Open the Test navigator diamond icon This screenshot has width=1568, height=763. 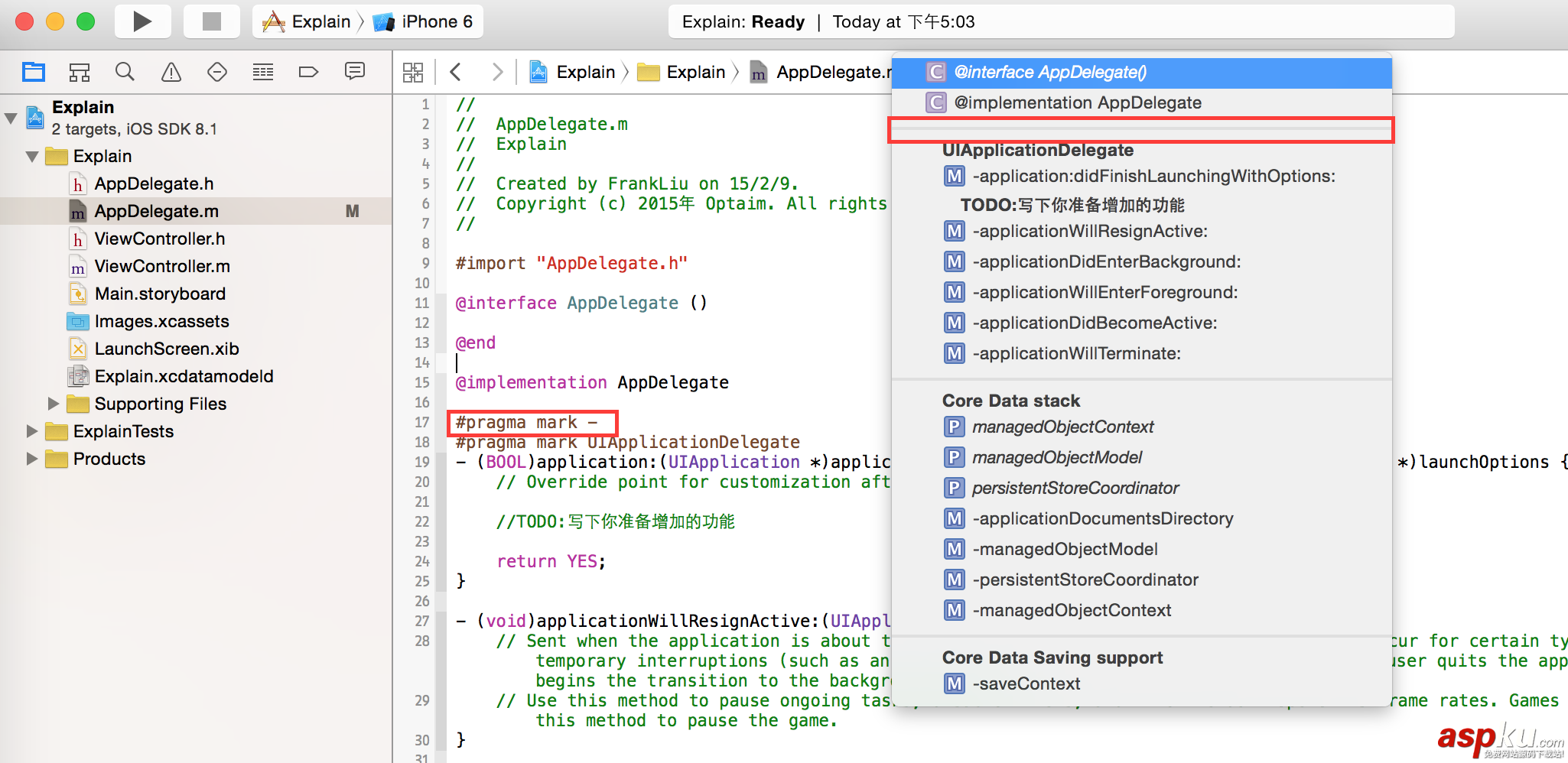point(217,72)
